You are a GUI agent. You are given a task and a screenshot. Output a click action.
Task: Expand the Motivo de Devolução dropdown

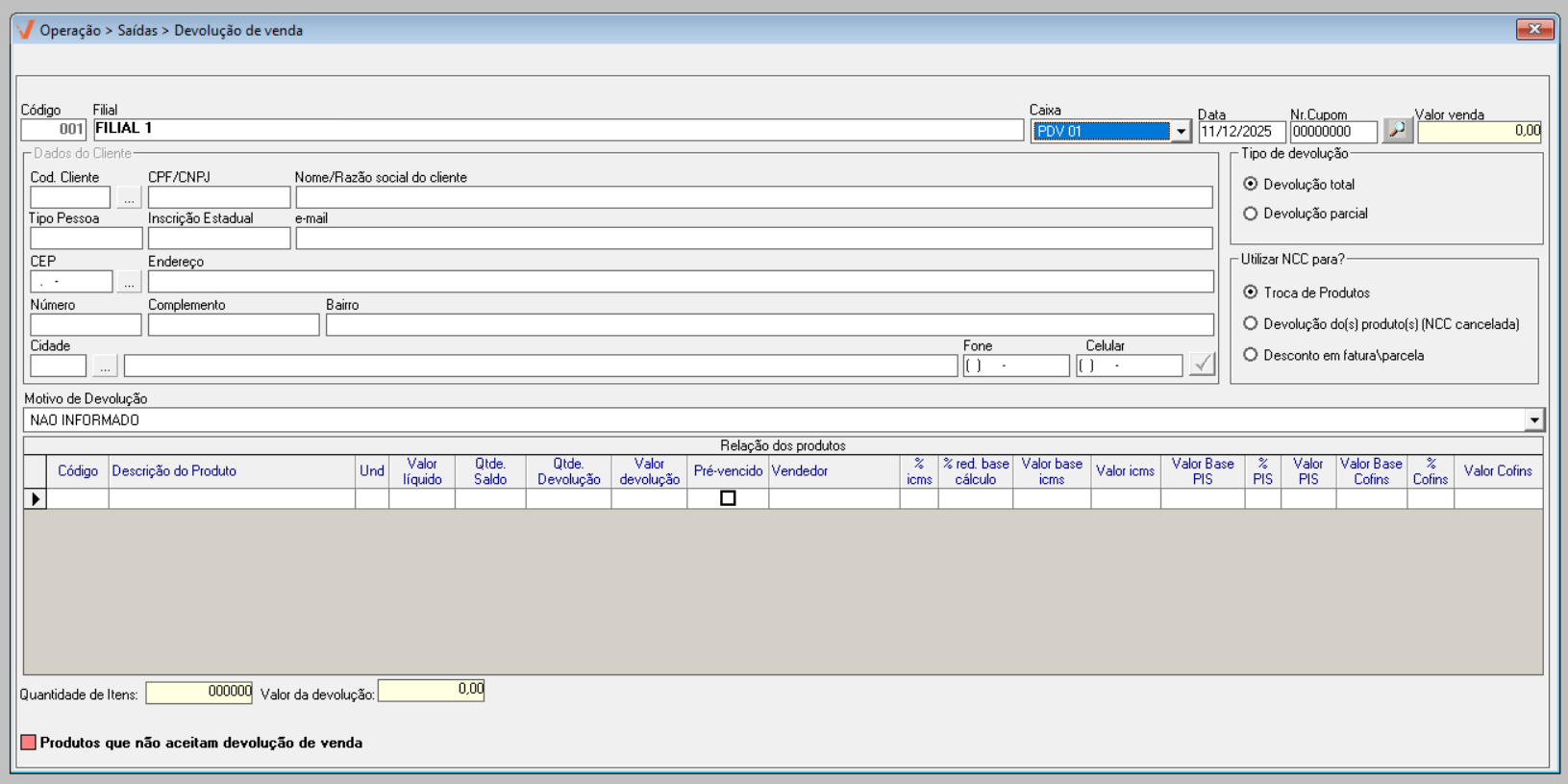pos(1533,420)
